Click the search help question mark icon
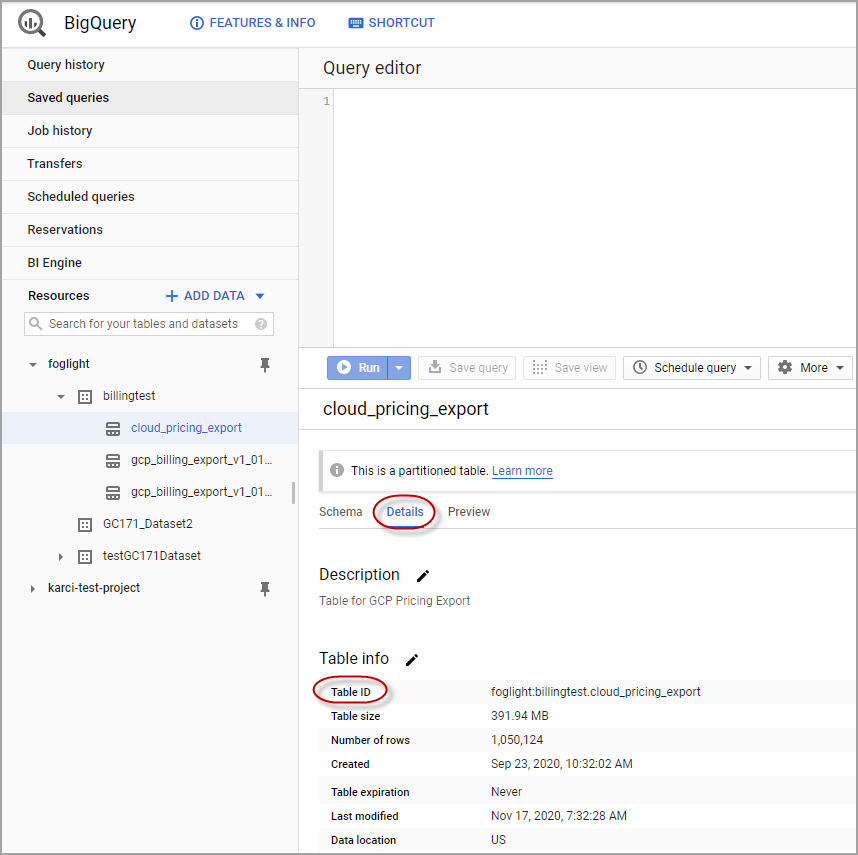 (x=261, y=324)
